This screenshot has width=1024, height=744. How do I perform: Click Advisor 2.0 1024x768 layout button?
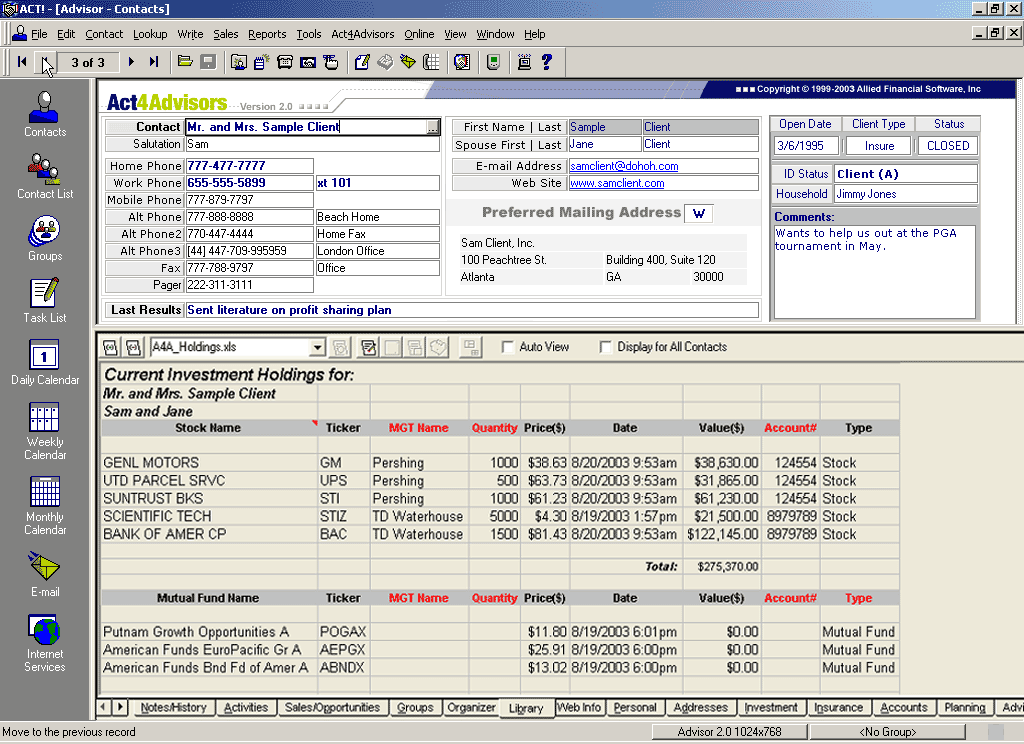tap(729, 732)
